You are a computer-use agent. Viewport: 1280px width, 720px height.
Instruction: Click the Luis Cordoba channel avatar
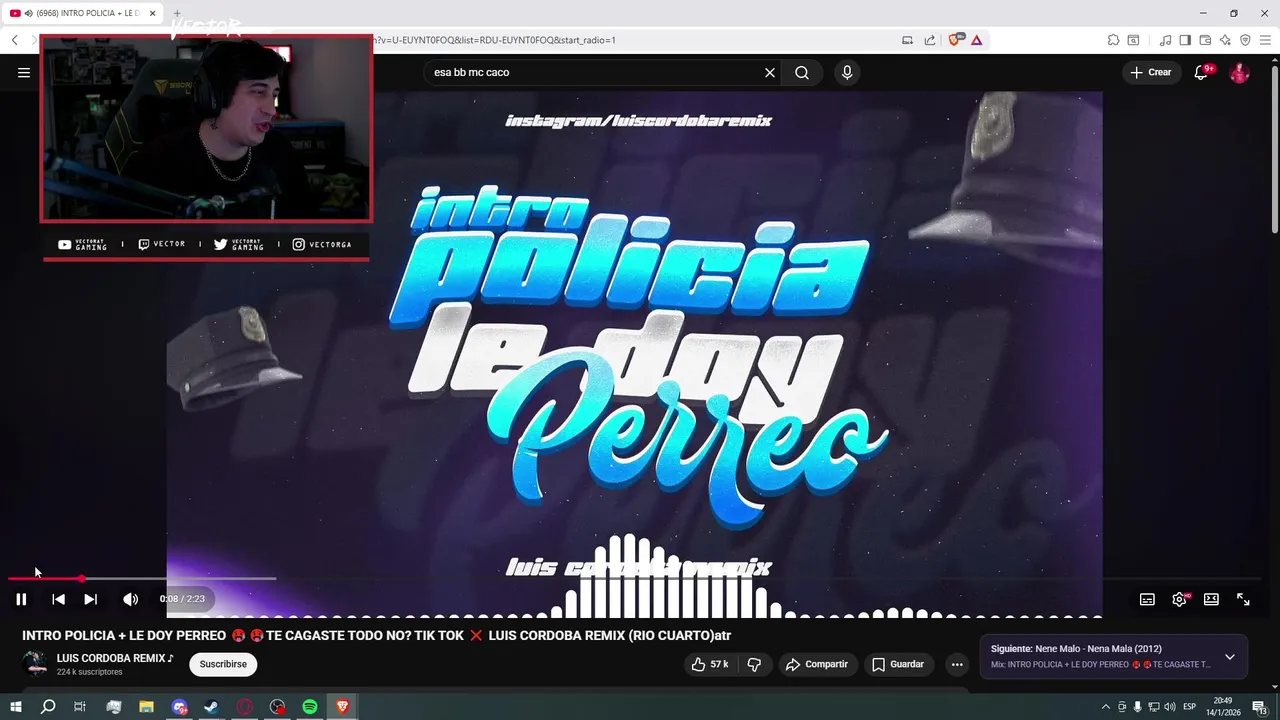tap(35, 663)
